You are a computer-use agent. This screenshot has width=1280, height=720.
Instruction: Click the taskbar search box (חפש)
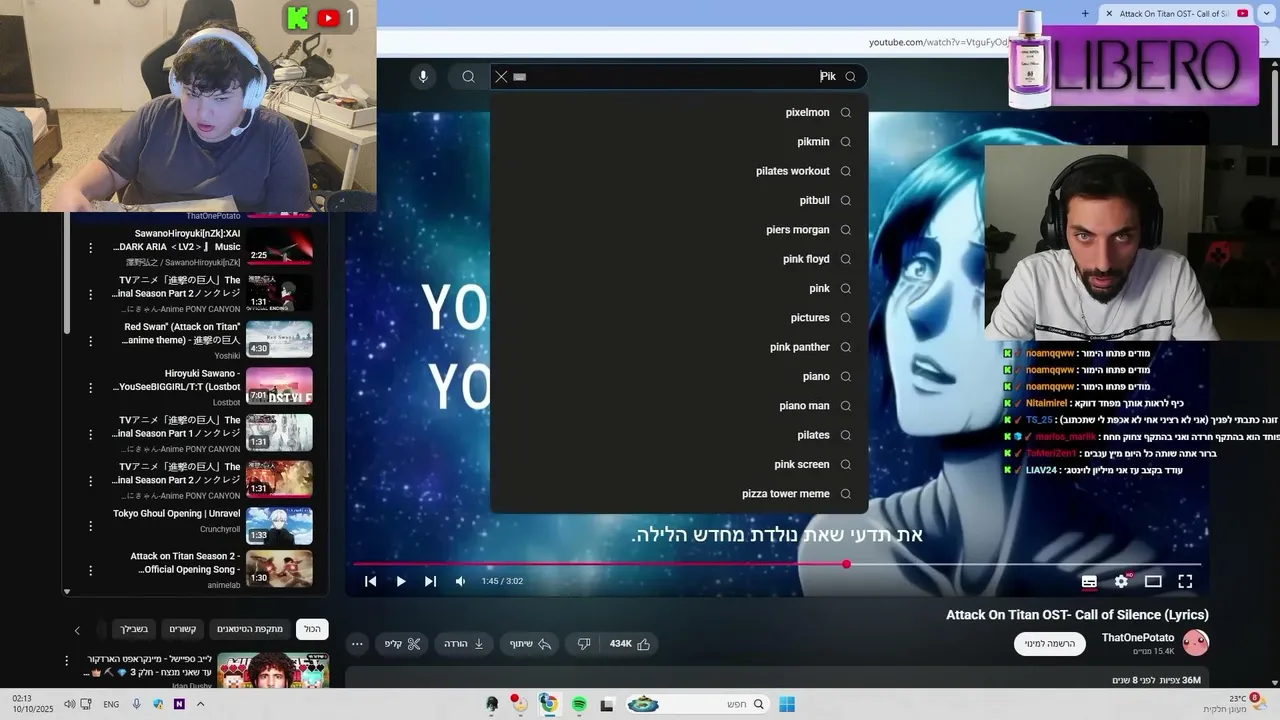[x=699, y=705]
